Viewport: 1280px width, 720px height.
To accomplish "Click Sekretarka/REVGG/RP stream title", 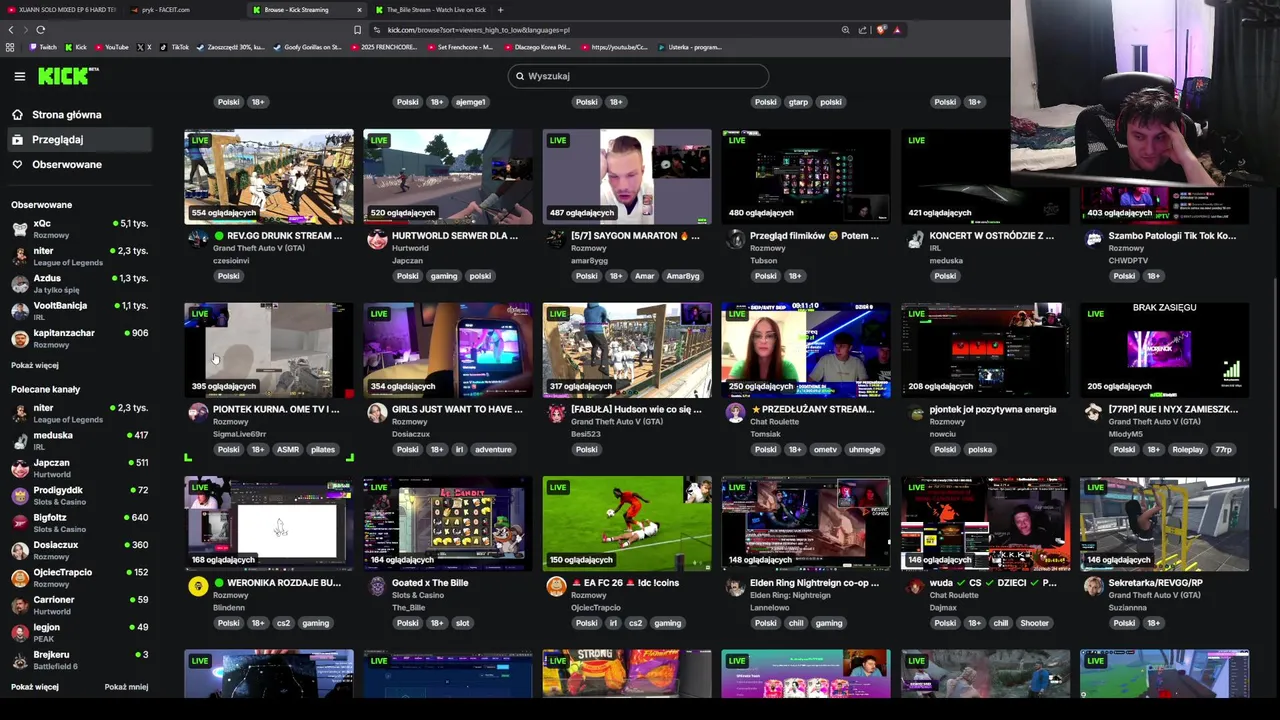I will point(1155,583).
